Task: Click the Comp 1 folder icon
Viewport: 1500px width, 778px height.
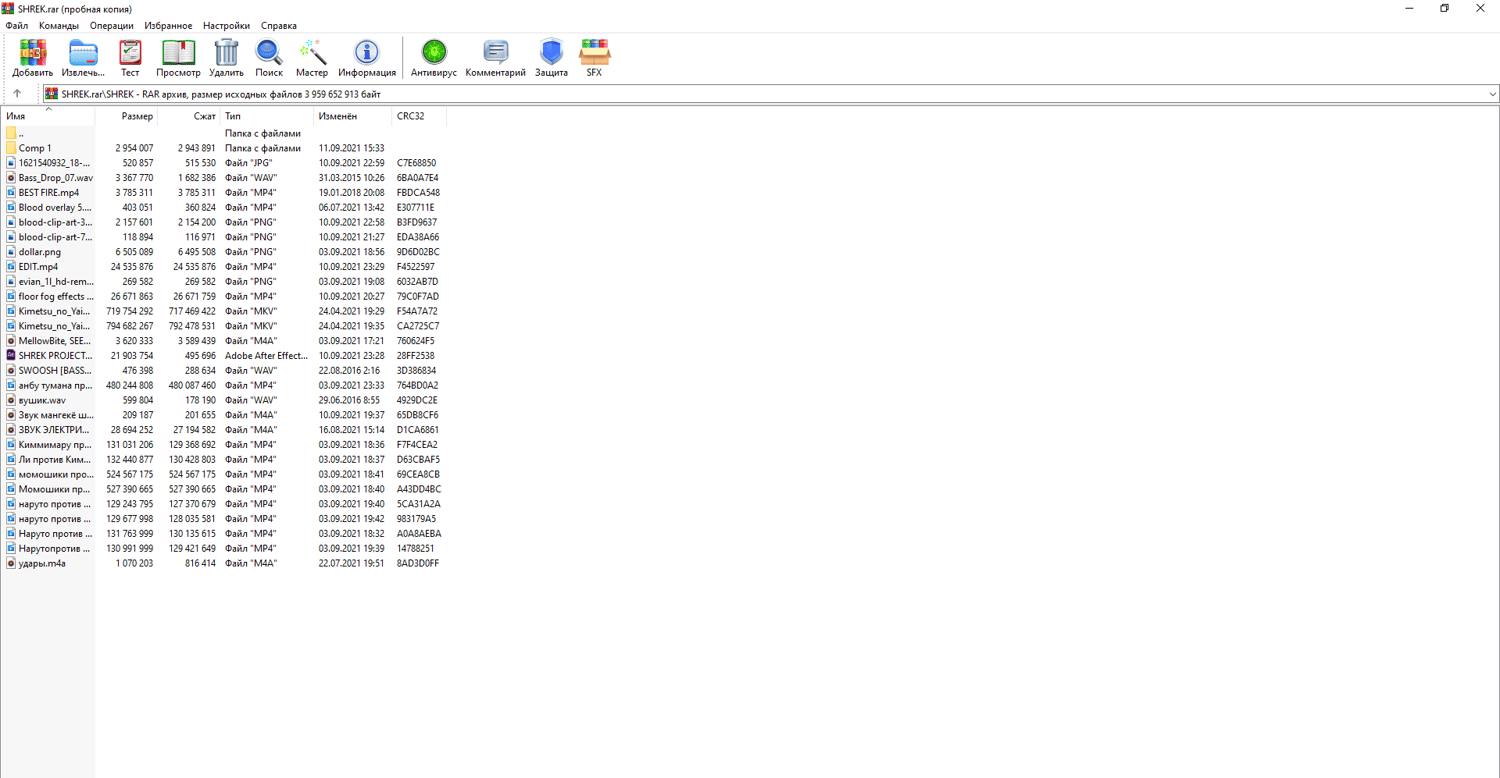Action: pos(11,148)
